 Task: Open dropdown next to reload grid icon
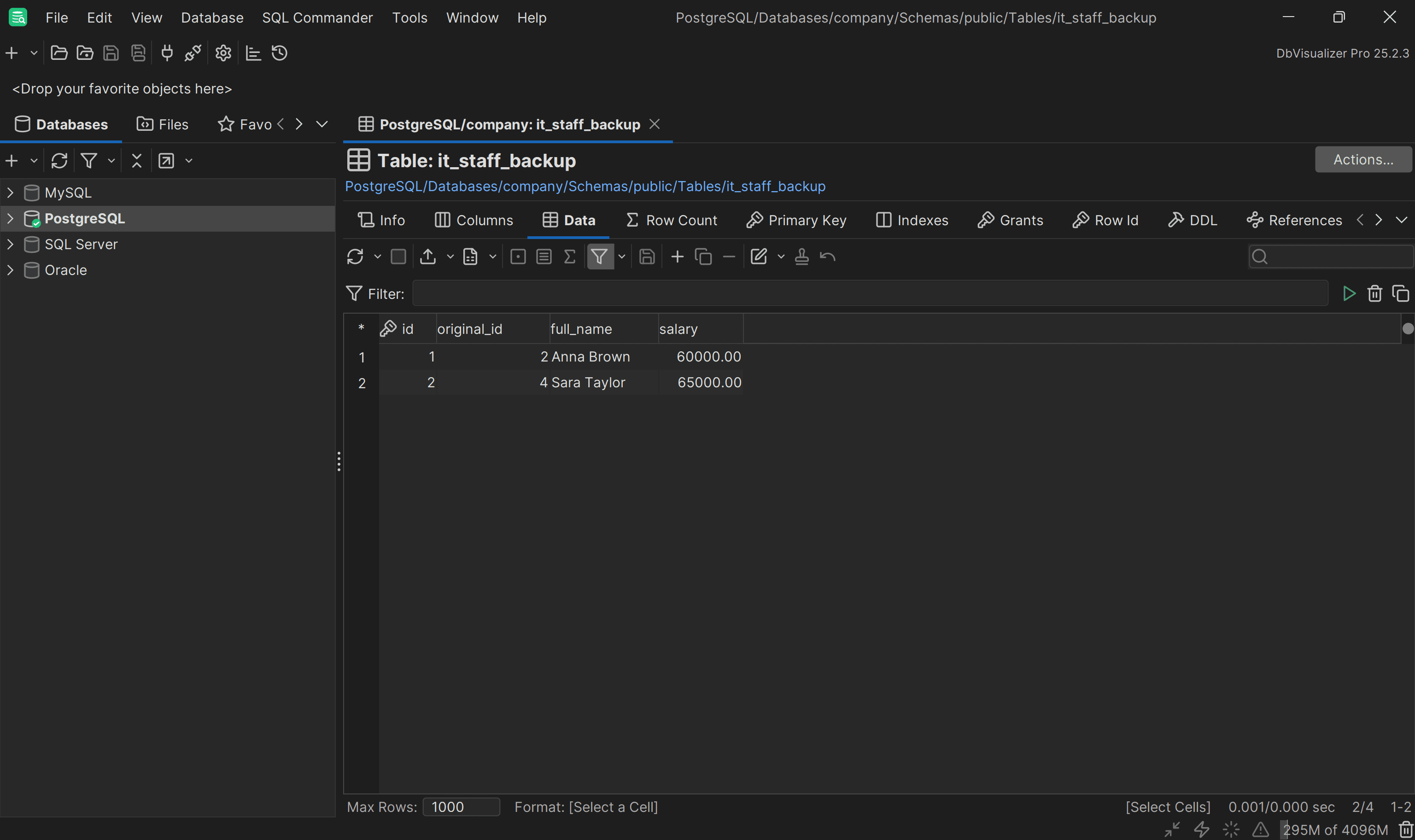pyautogui.click(x=378, y=257)
